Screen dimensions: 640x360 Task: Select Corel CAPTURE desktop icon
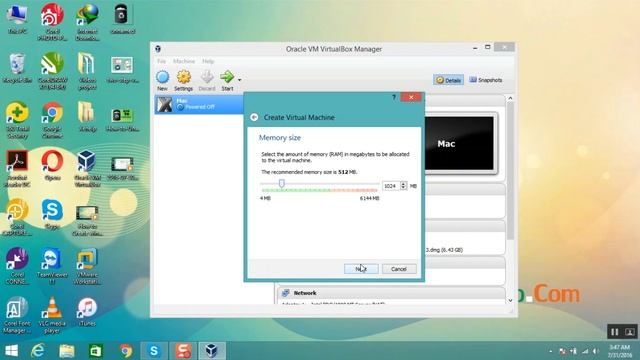17,217
